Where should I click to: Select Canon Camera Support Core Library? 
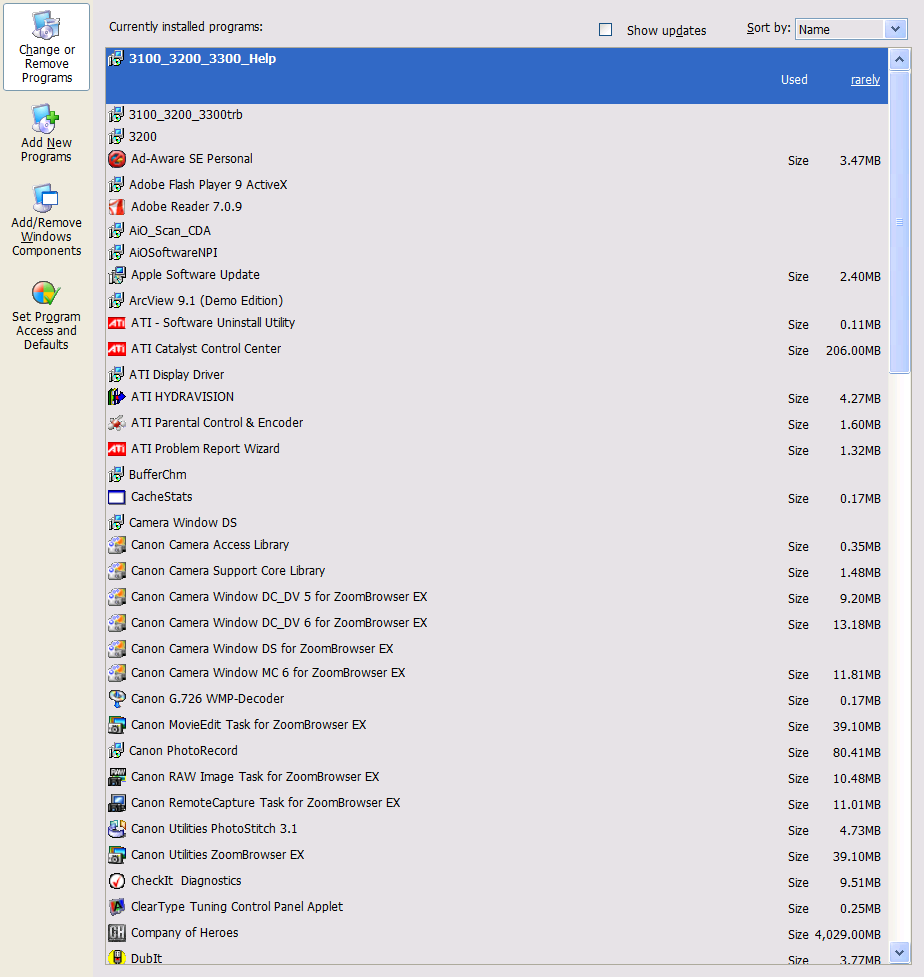pos(497,571)
